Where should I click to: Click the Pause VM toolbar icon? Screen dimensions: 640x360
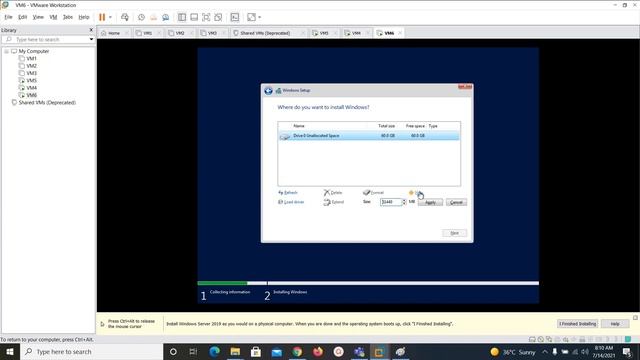pyautogui.click(x=102, y=17)
